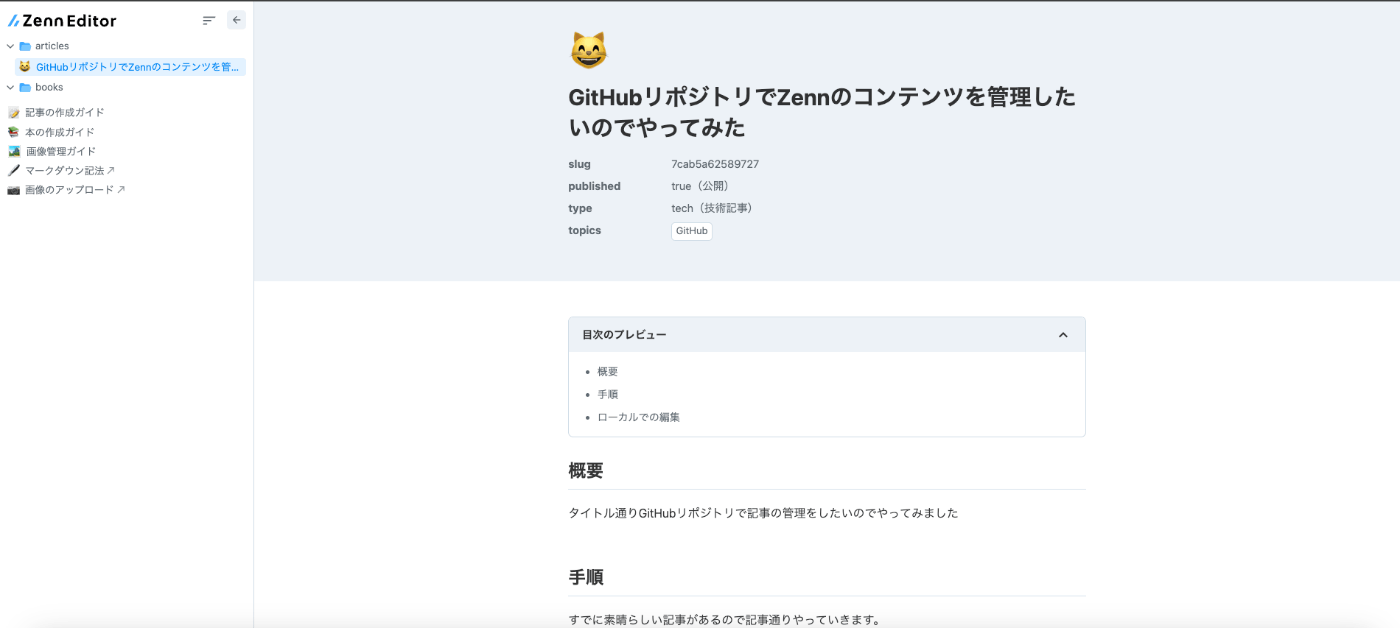This screenshot has width=1400, height=628.
Task: Click the large cat emoji header
Action: pos(588,50)
